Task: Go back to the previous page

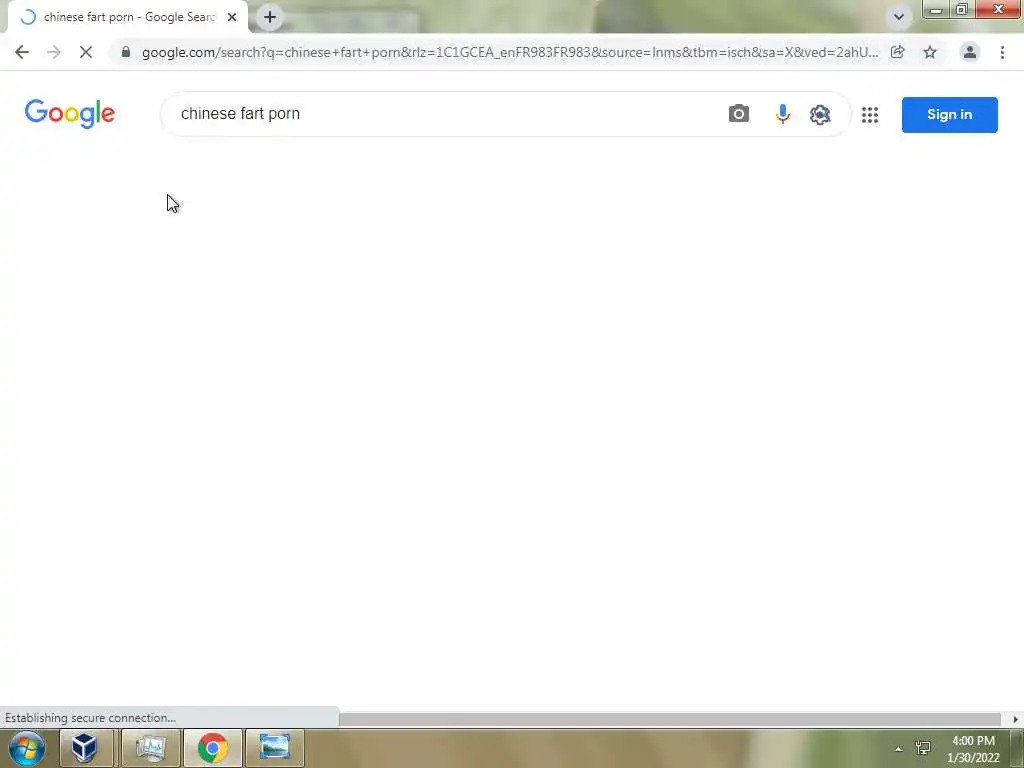Action: [22, 52]
